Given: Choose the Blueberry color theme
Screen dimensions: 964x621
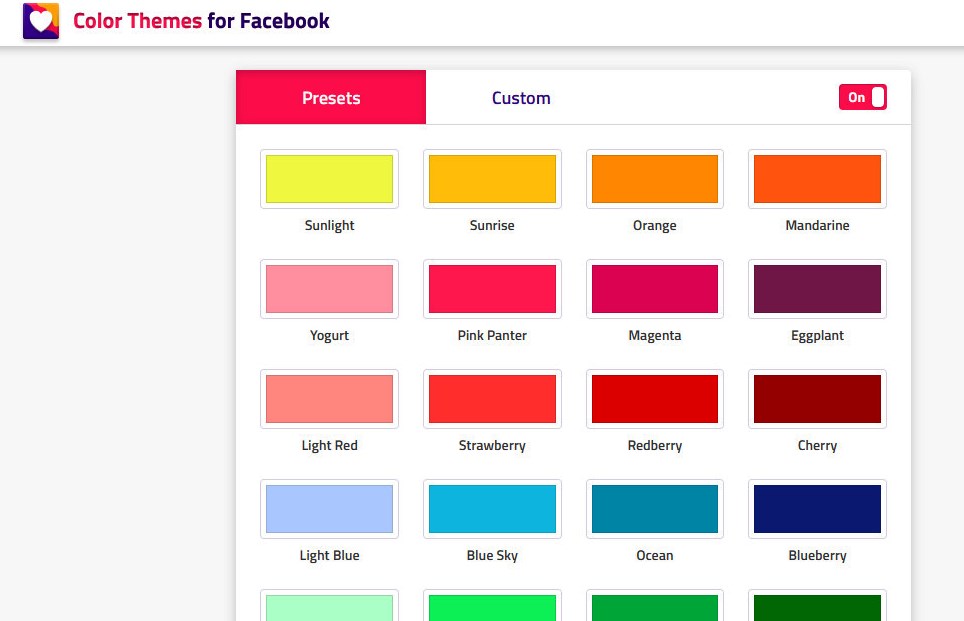Looking at the screenshot, I should click(817, 508).
